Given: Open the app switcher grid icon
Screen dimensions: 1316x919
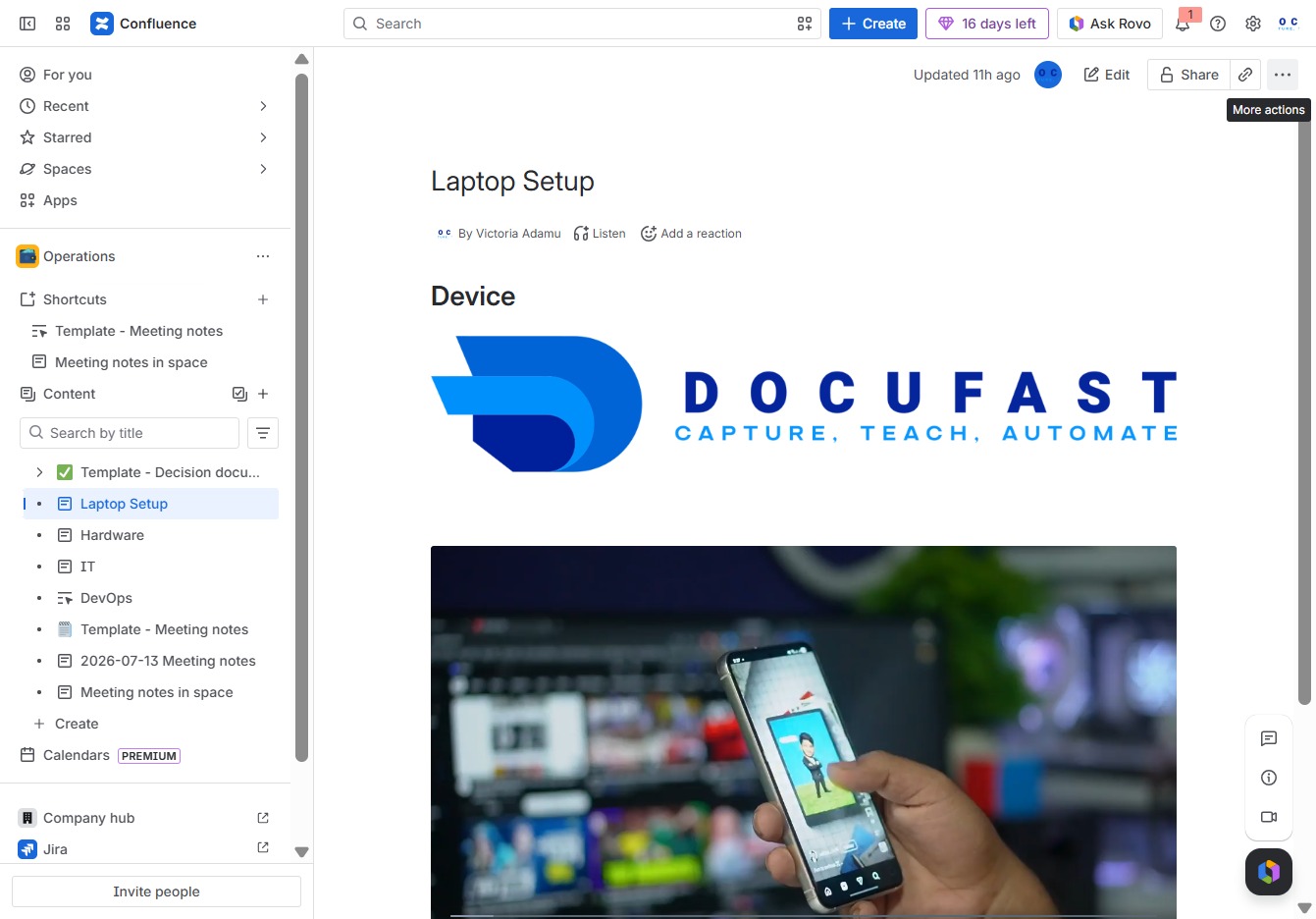Looking at the screenshot, I should tap(63, 24).
